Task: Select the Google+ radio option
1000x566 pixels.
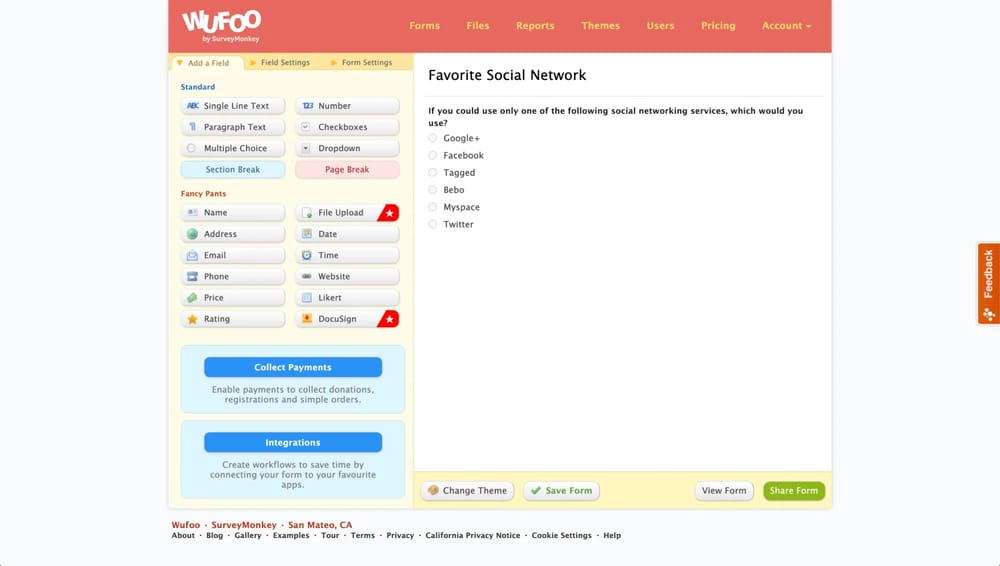Action: point(433,138)
